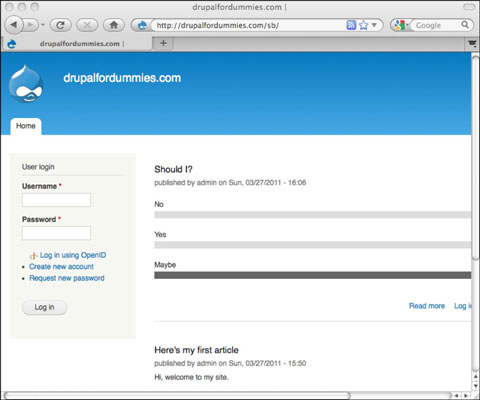
Task: Click the horizontal scroll right arrow
Action: [466, 396]
